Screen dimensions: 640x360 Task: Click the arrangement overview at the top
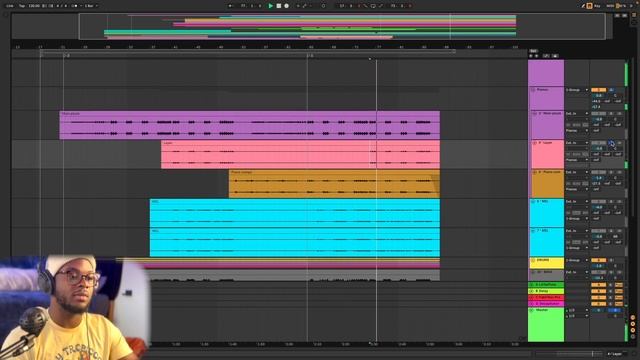pyautogui.click(x=312, y=27)
